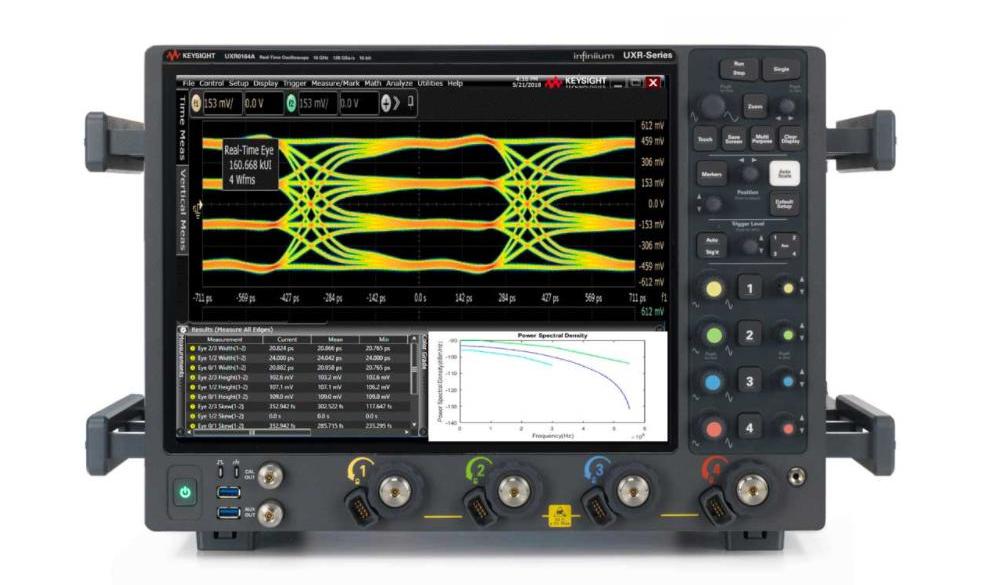Click the small blue channel 3 offset knob
The image size is (1002, 585).
pyautogui.click(x=788, y=382)
